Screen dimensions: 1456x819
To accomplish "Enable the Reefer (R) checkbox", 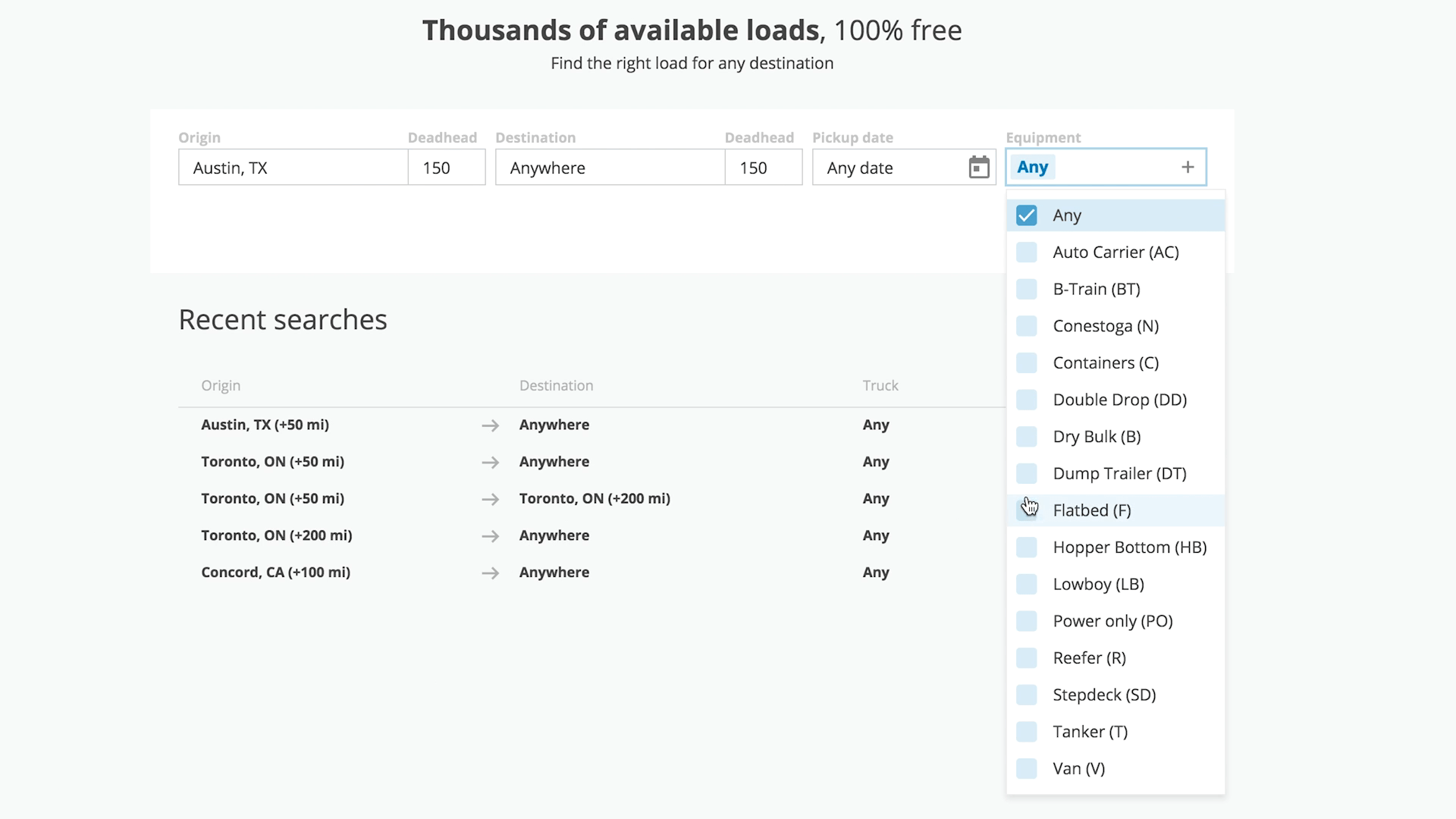I will click(1026, 658).
